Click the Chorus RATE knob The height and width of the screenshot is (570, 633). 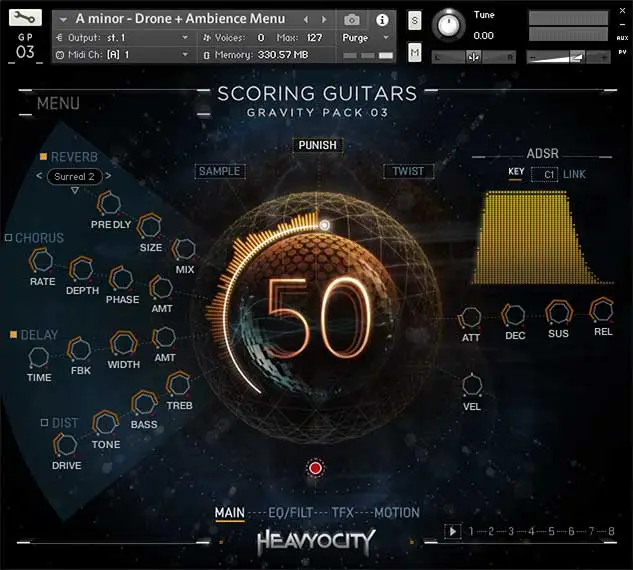41,260
